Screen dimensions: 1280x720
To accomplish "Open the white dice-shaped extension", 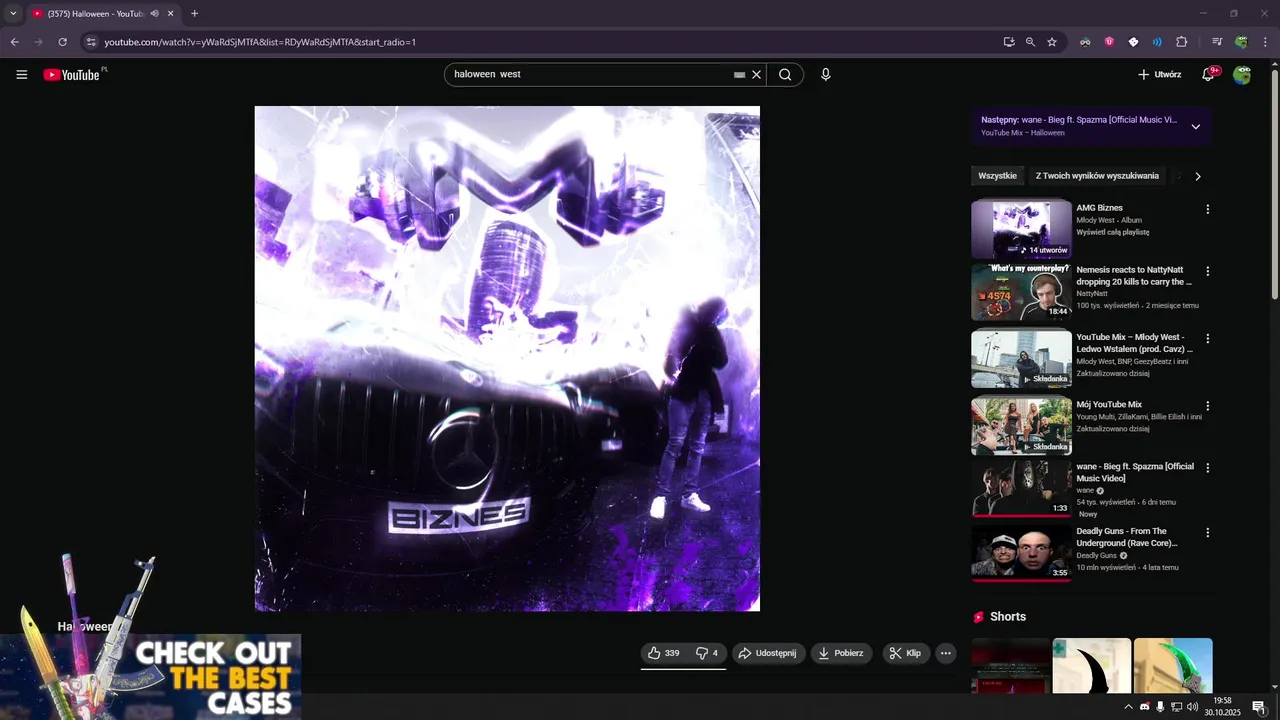I will pos(1133,42).
